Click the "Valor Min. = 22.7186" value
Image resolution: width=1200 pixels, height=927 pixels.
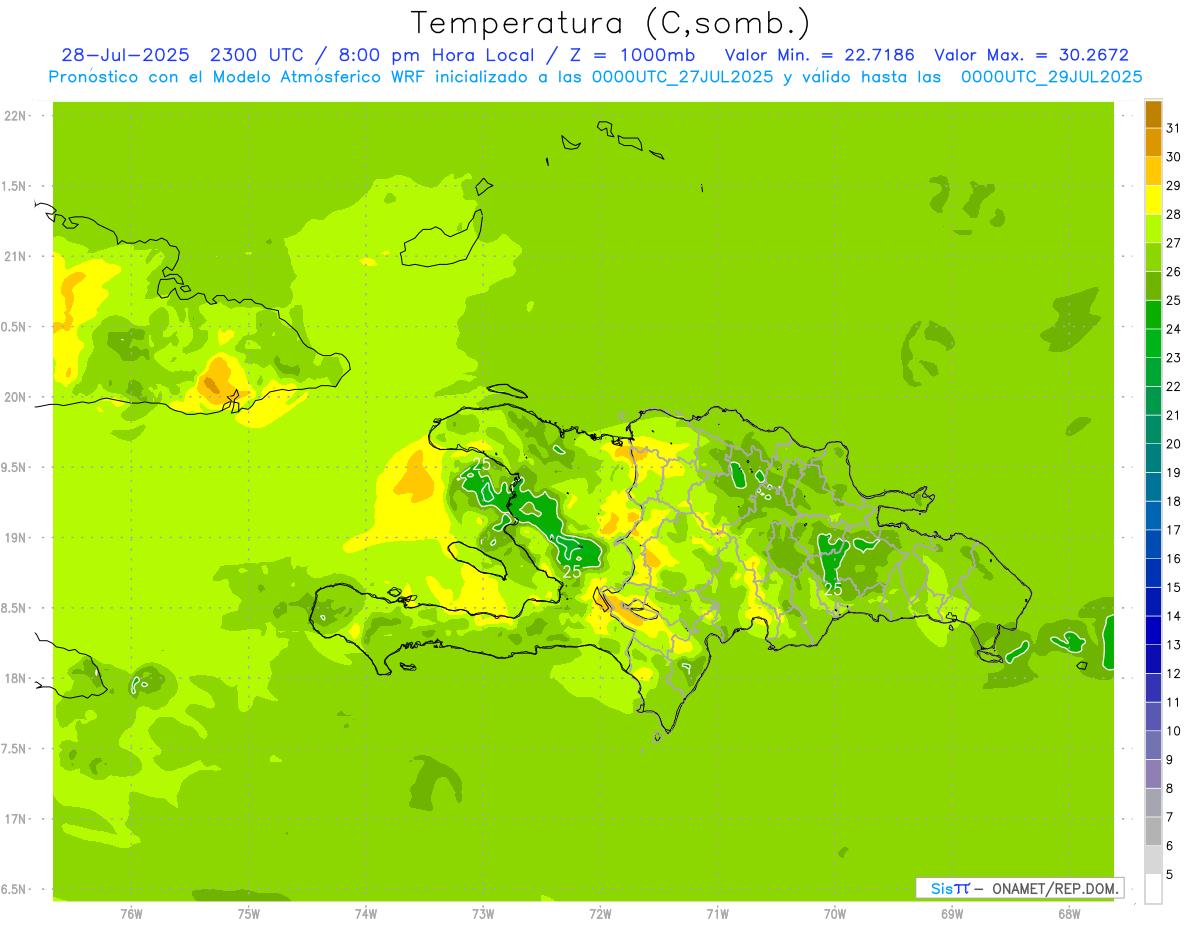coord(819,55)
